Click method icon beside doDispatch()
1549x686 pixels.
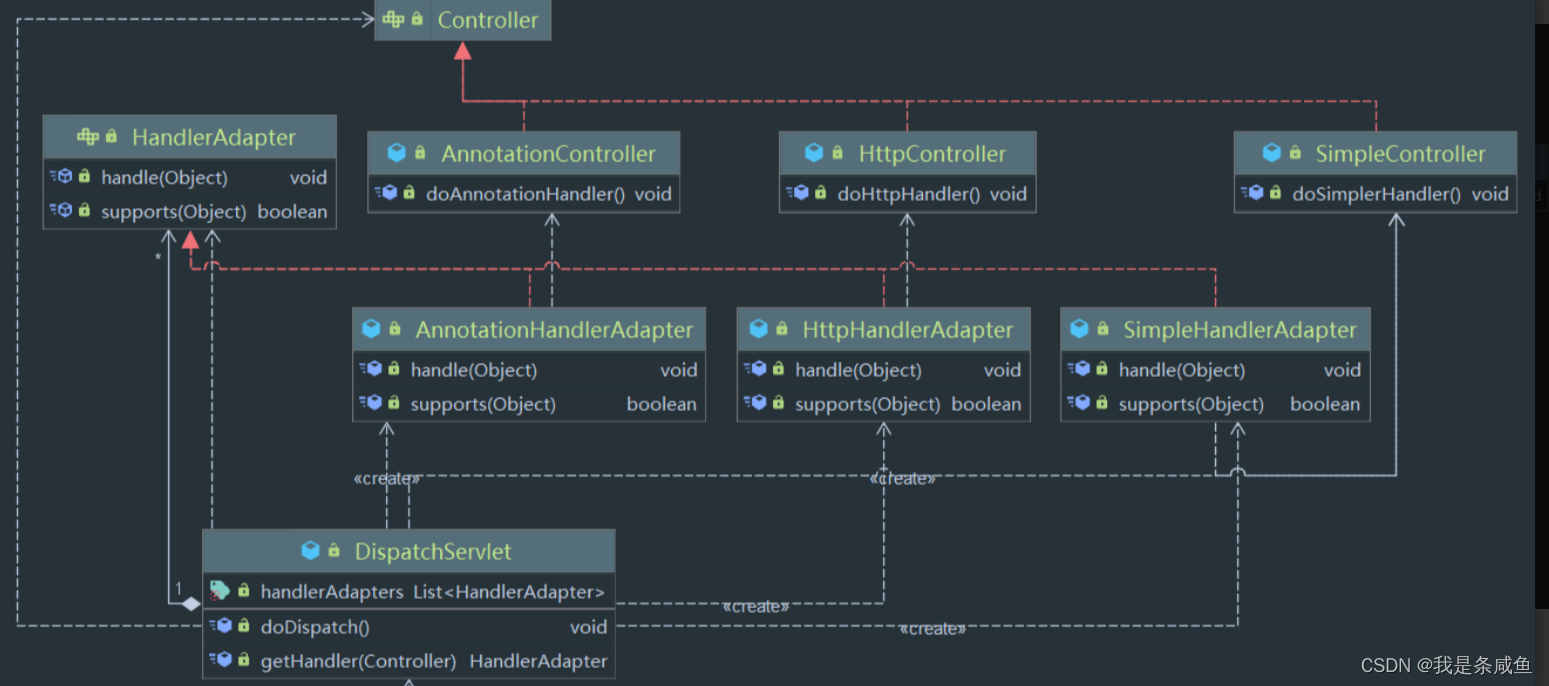[x=221, y=627]
